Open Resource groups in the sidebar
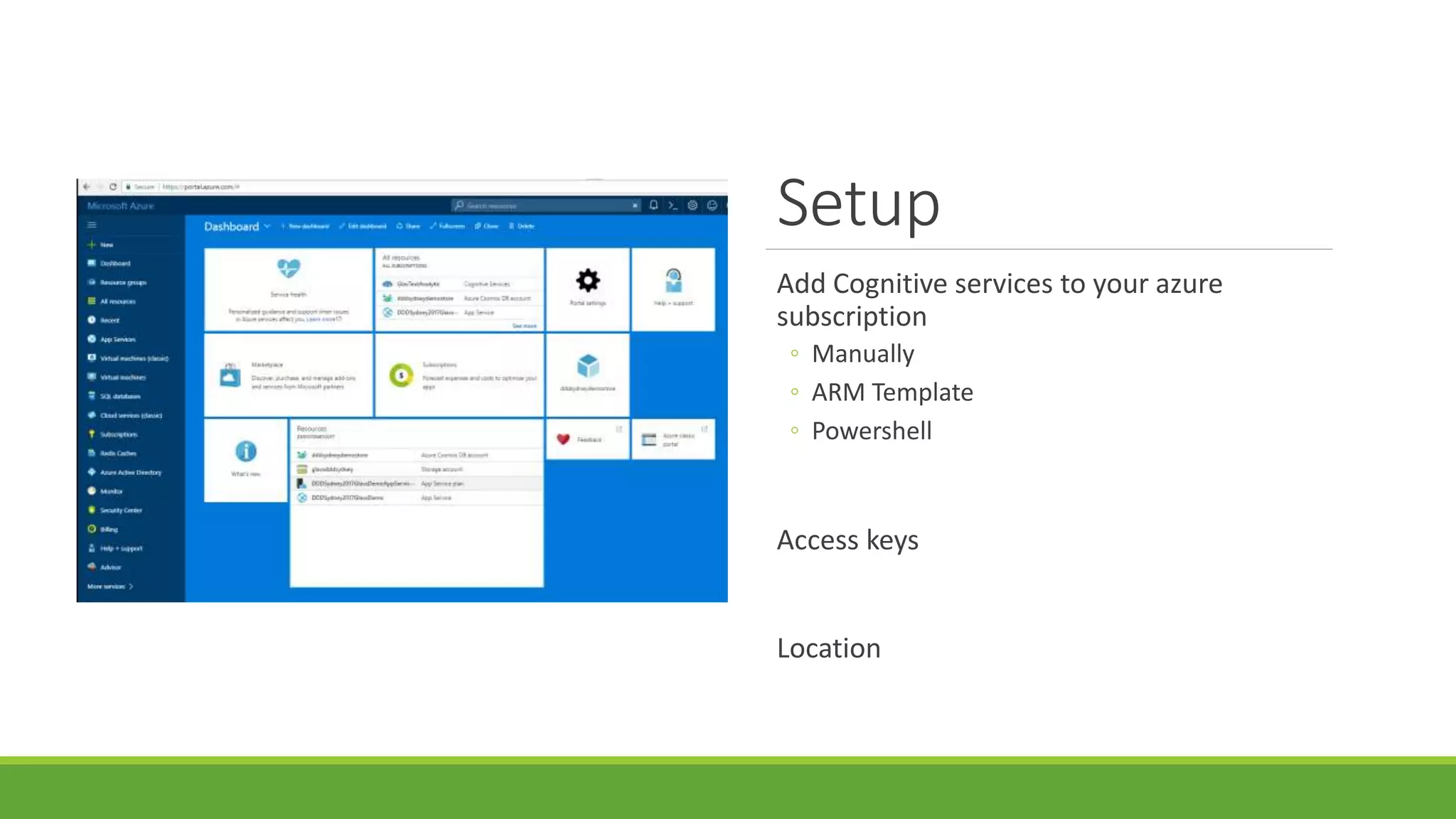Screen dimensions: 1456x819 tap(123, 282)
